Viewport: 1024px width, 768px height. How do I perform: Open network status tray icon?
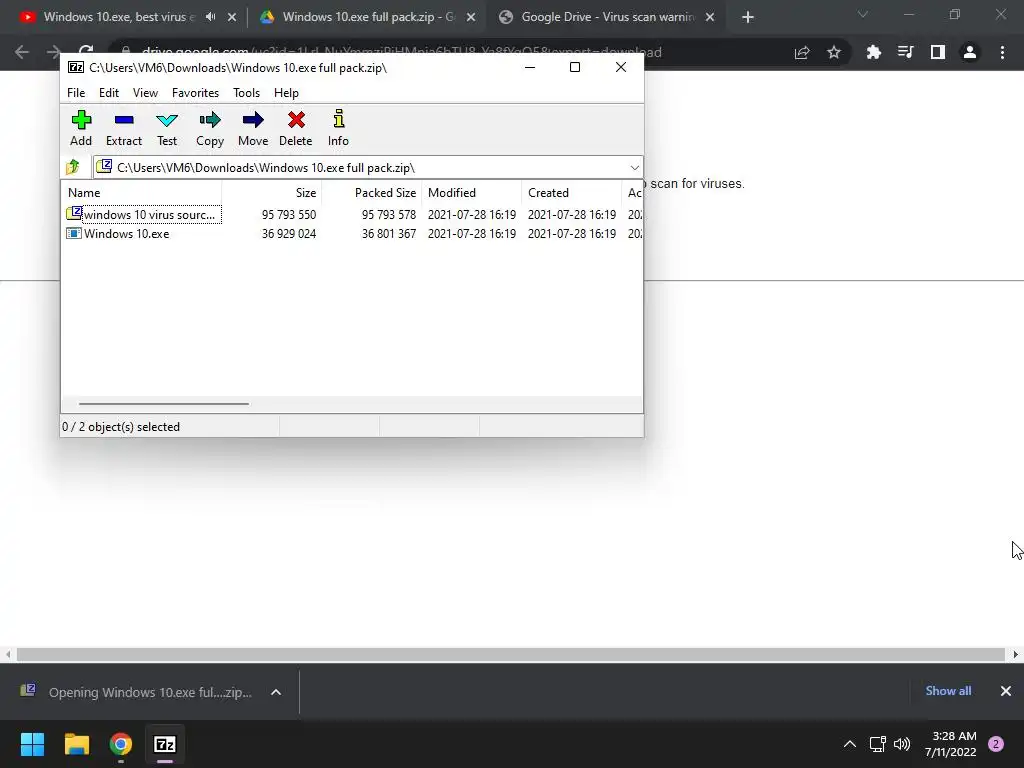pyautogui.click(x=877, y=744)
